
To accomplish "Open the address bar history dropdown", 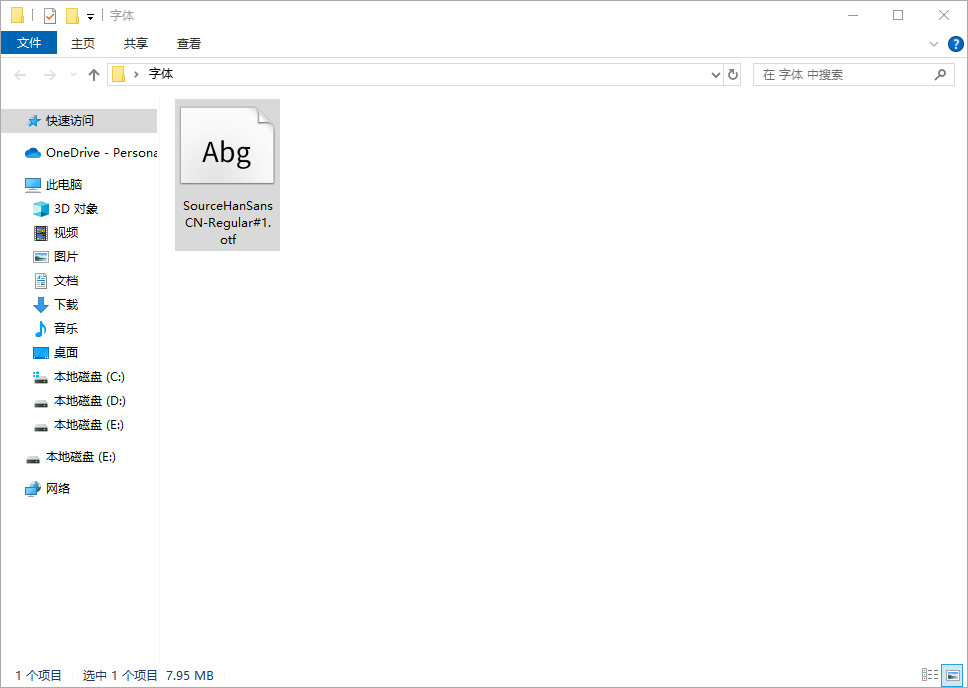I will (x=715, y=75).
